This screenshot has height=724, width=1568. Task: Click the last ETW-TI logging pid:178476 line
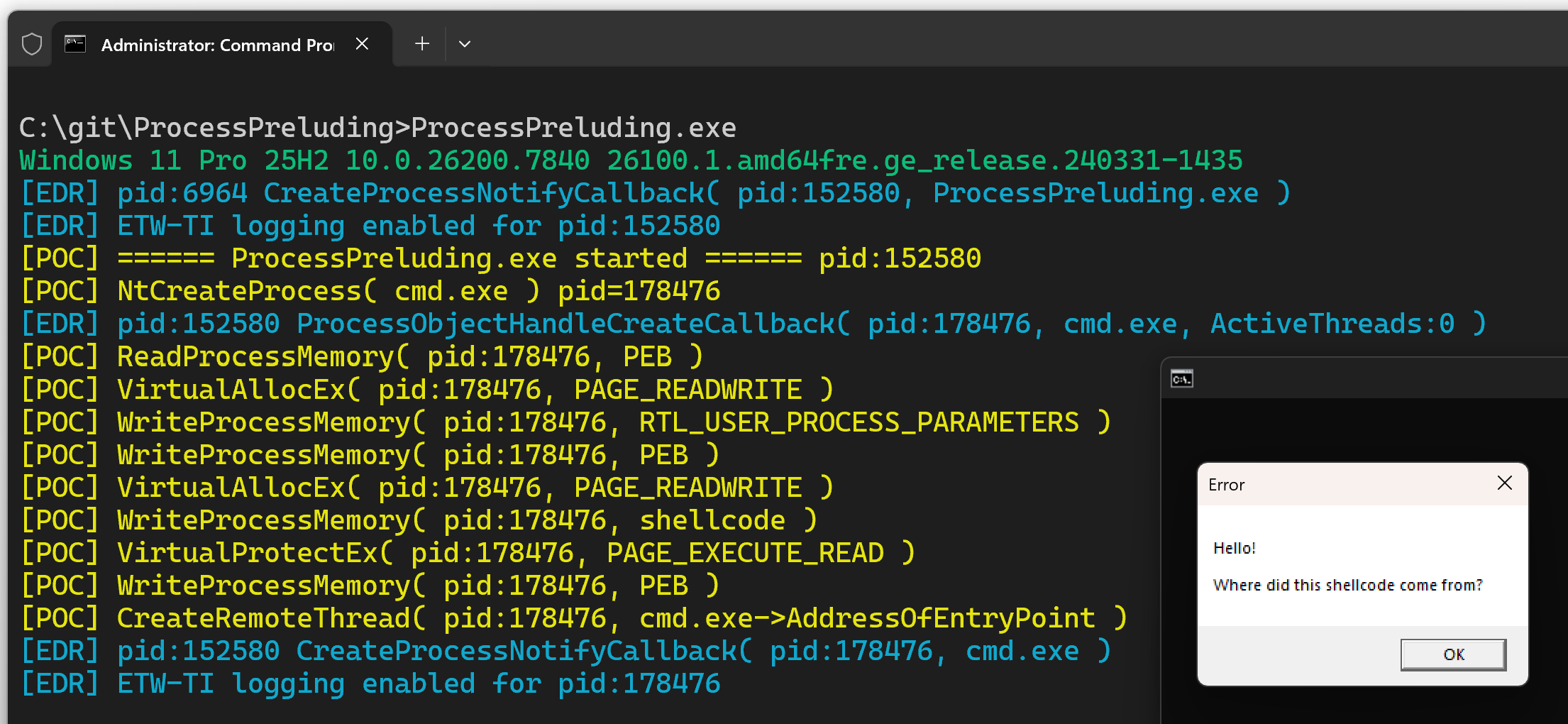(x=370, y=684)
